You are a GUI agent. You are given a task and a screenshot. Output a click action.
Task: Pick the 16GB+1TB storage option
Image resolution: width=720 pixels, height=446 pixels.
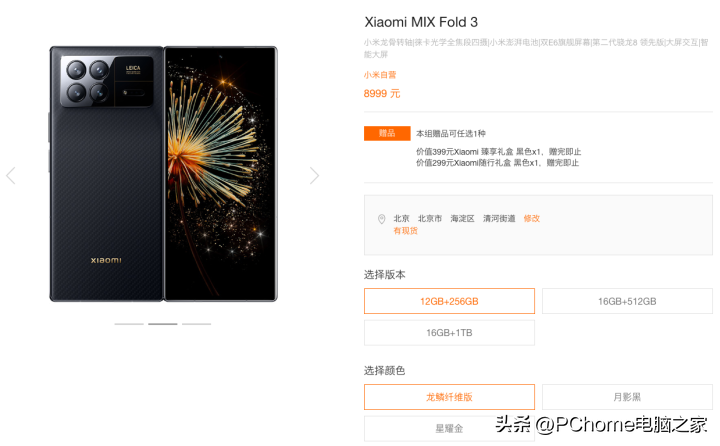(x=449, y=333)
